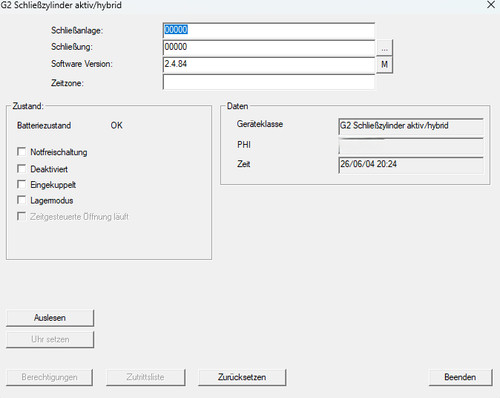Image resolution: width=500 pixels, height=398 pixels.
Task: Focus the Software Version field
Action: tap(269, 65)
